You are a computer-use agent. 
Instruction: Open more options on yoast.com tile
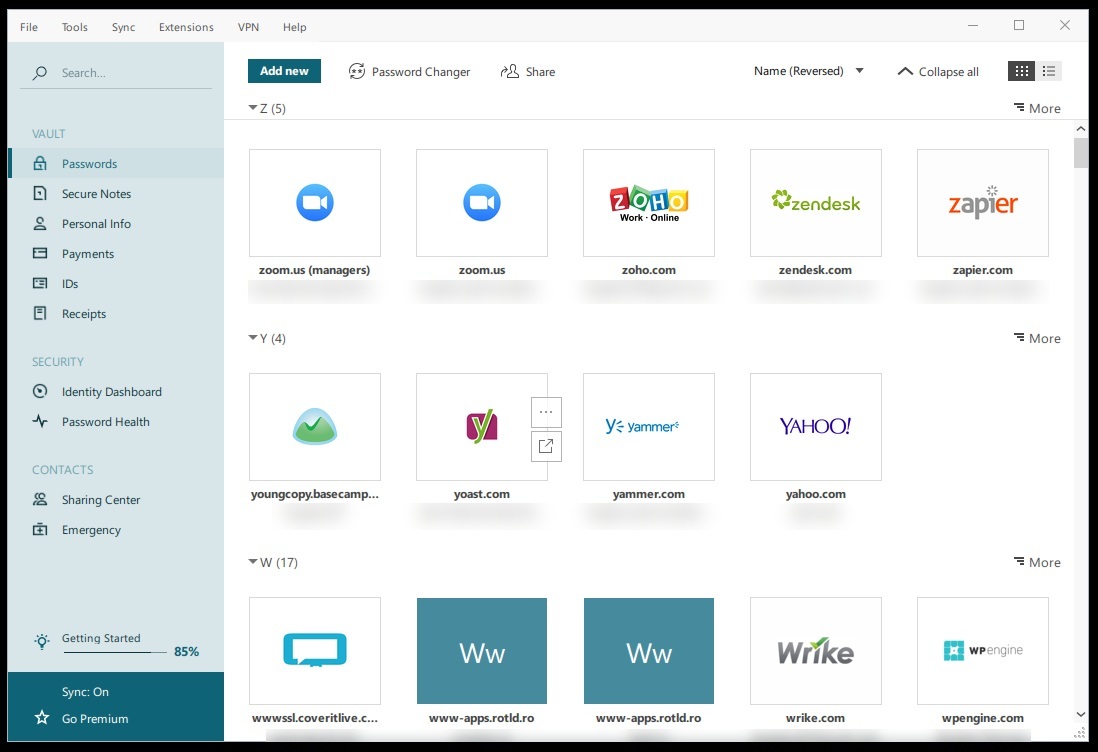coord(546,412)
